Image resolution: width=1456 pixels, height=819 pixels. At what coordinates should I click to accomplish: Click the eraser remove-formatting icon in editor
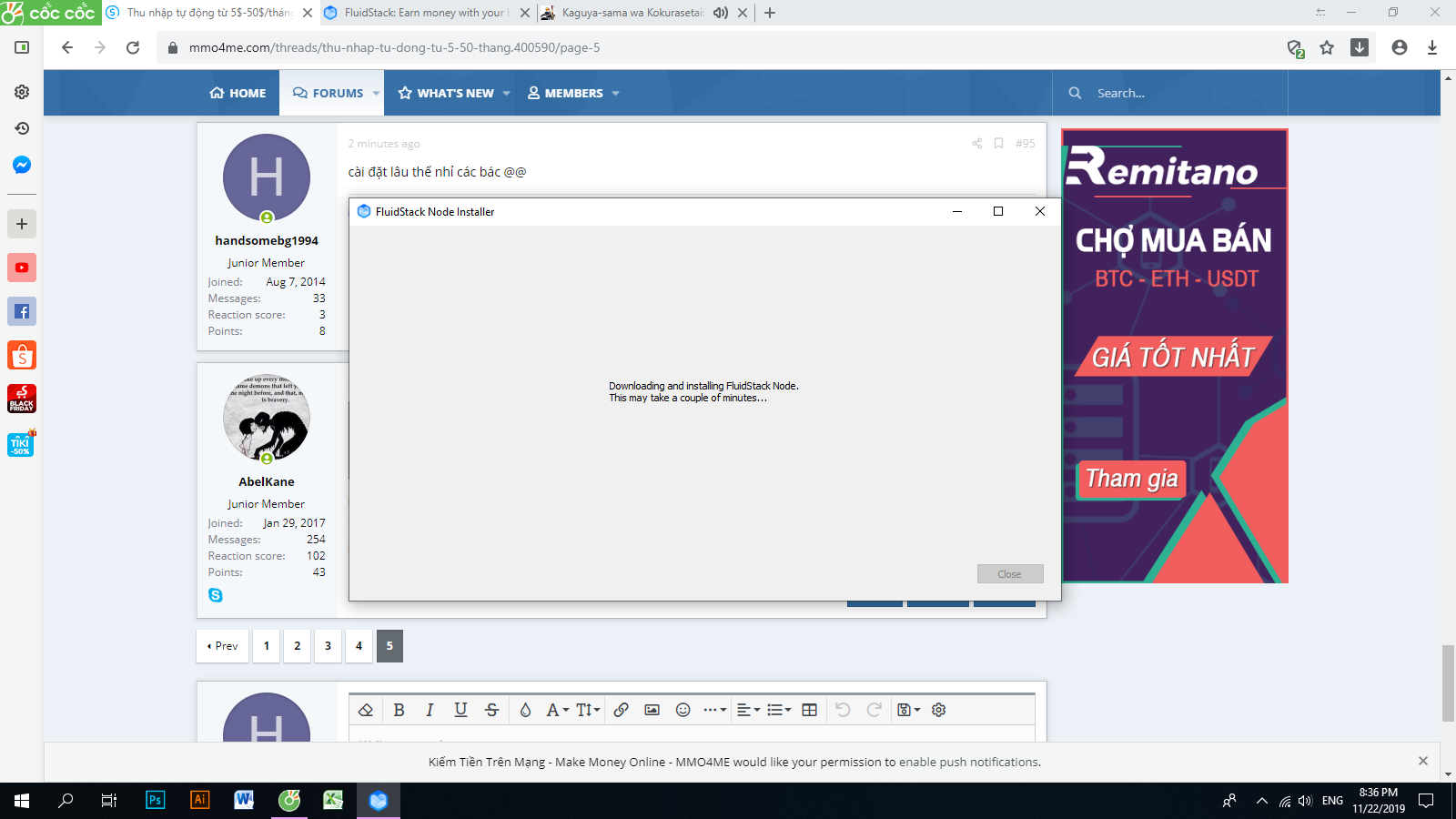point(366,710)
